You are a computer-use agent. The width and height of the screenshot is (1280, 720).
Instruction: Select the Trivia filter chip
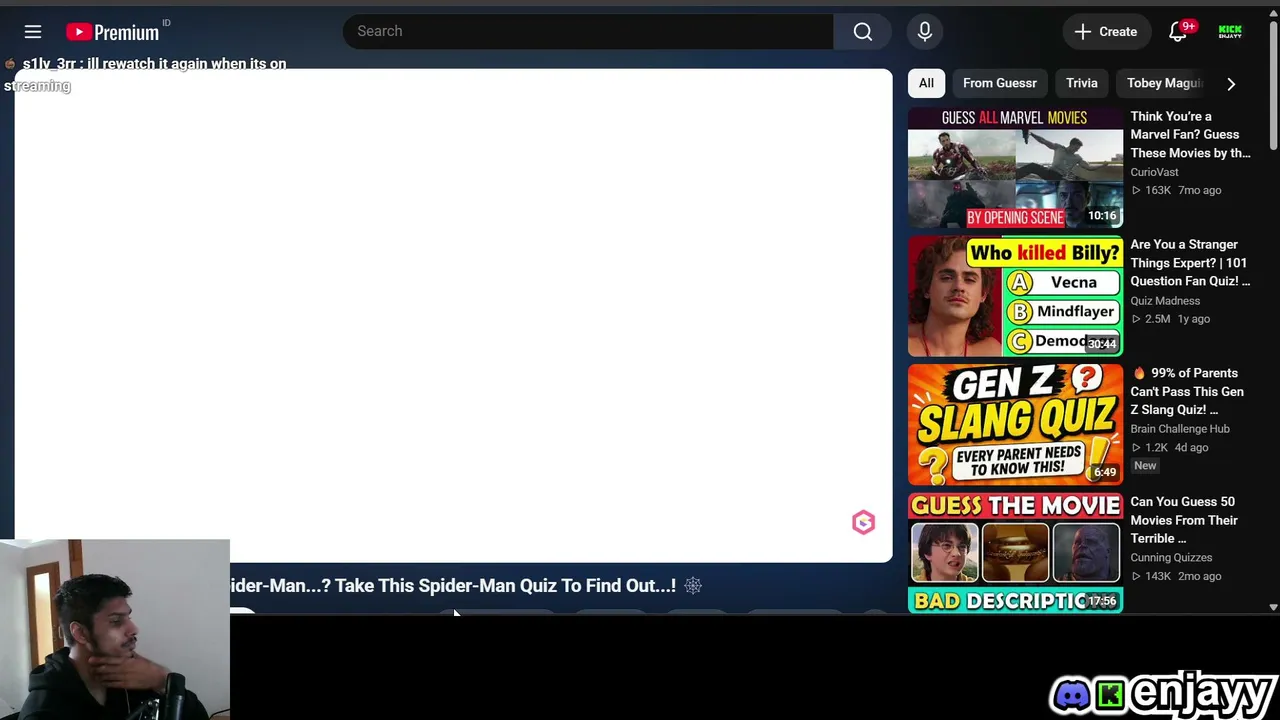click(1081, 83)
